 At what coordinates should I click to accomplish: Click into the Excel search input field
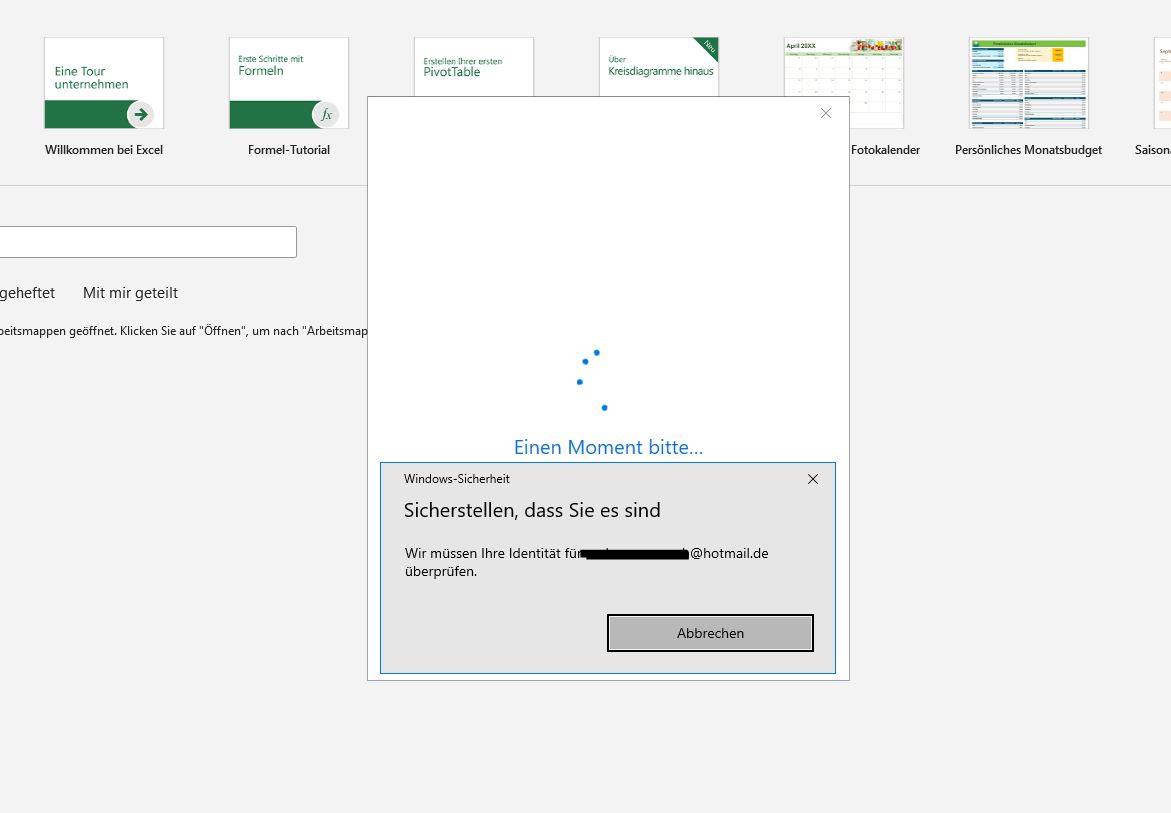click(148, 242)
